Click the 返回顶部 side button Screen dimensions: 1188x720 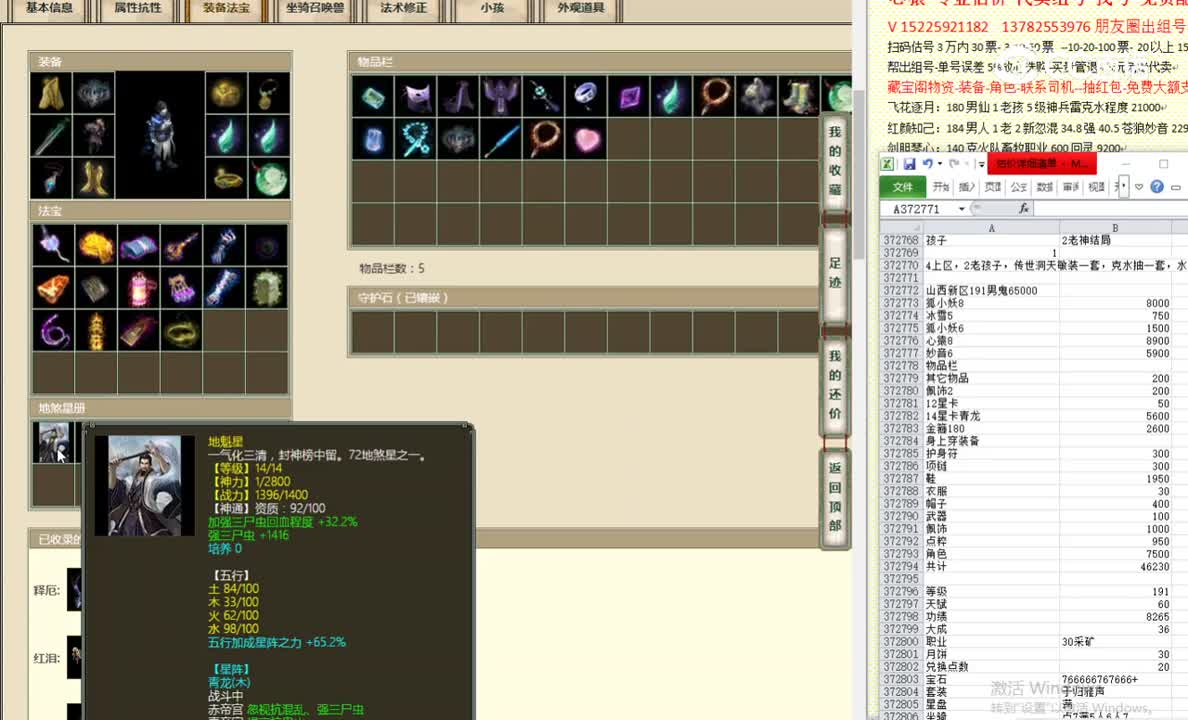tap(835, 497)
